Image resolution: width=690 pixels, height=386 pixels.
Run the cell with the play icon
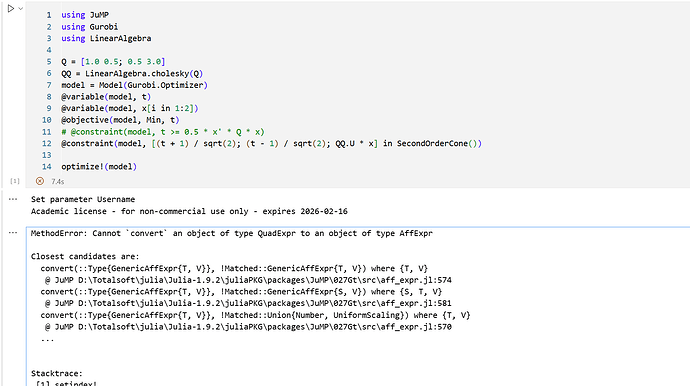[11, 8]
